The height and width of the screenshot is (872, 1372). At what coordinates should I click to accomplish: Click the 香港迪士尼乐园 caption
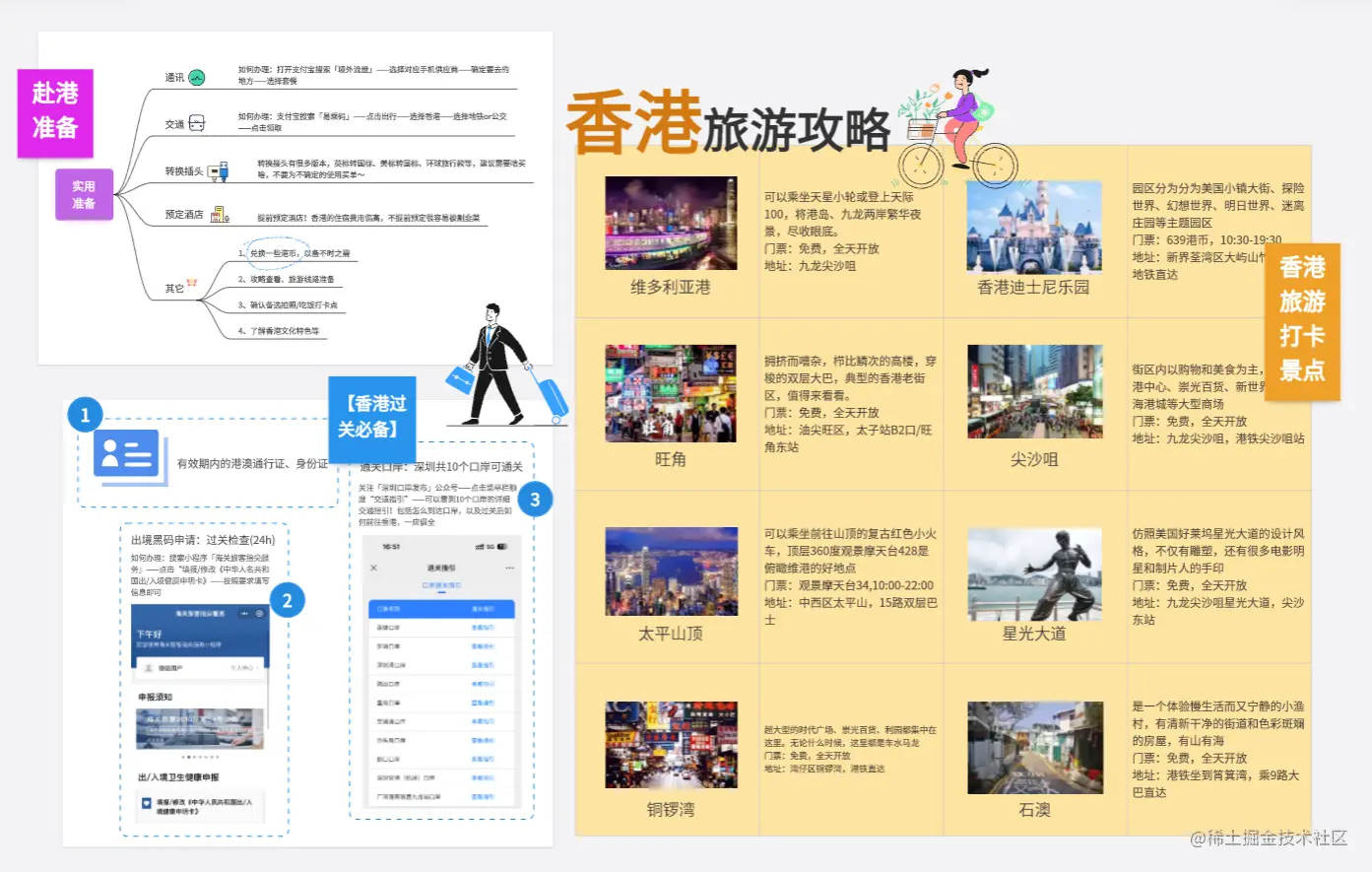[x=1033, y=288]
